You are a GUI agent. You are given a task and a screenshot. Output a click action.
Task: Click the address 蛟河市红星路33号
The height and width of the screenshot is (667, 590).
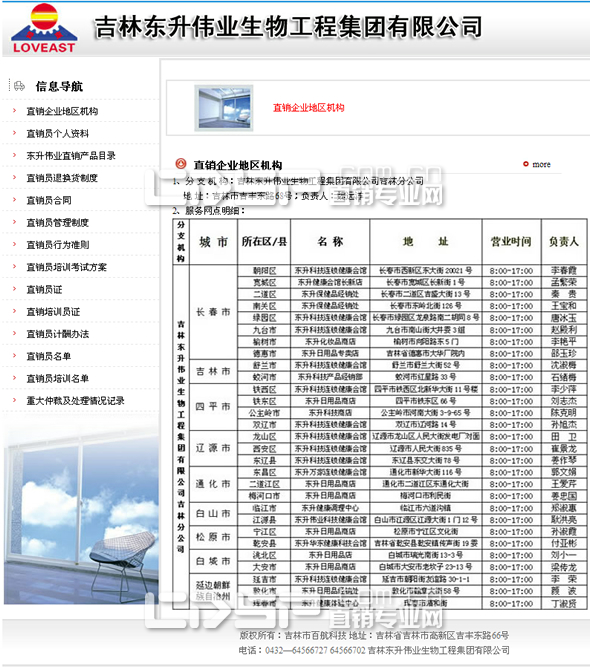coord(426,377)
